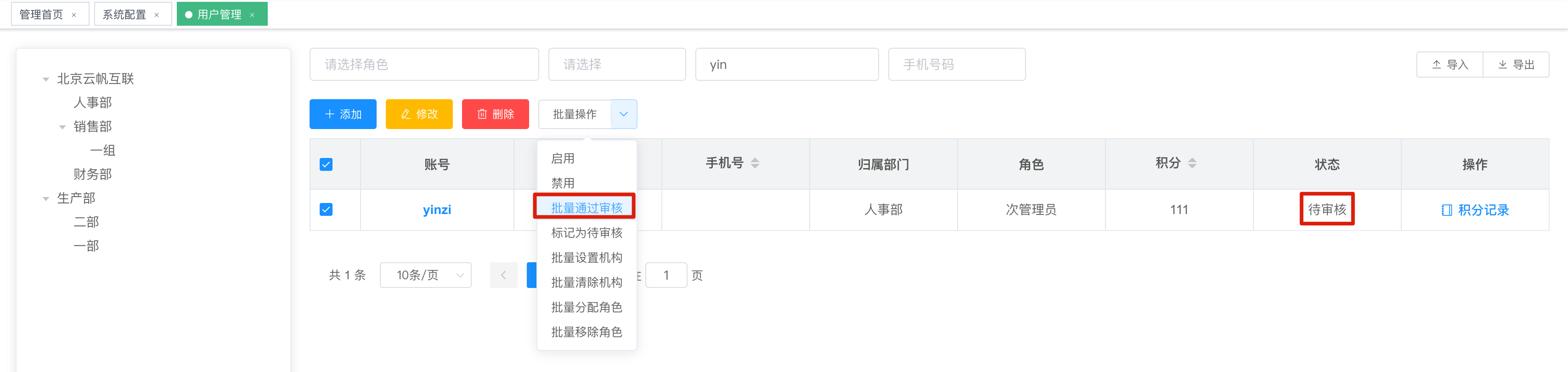Select 批量通过审核 from the menu

(586, 208)
